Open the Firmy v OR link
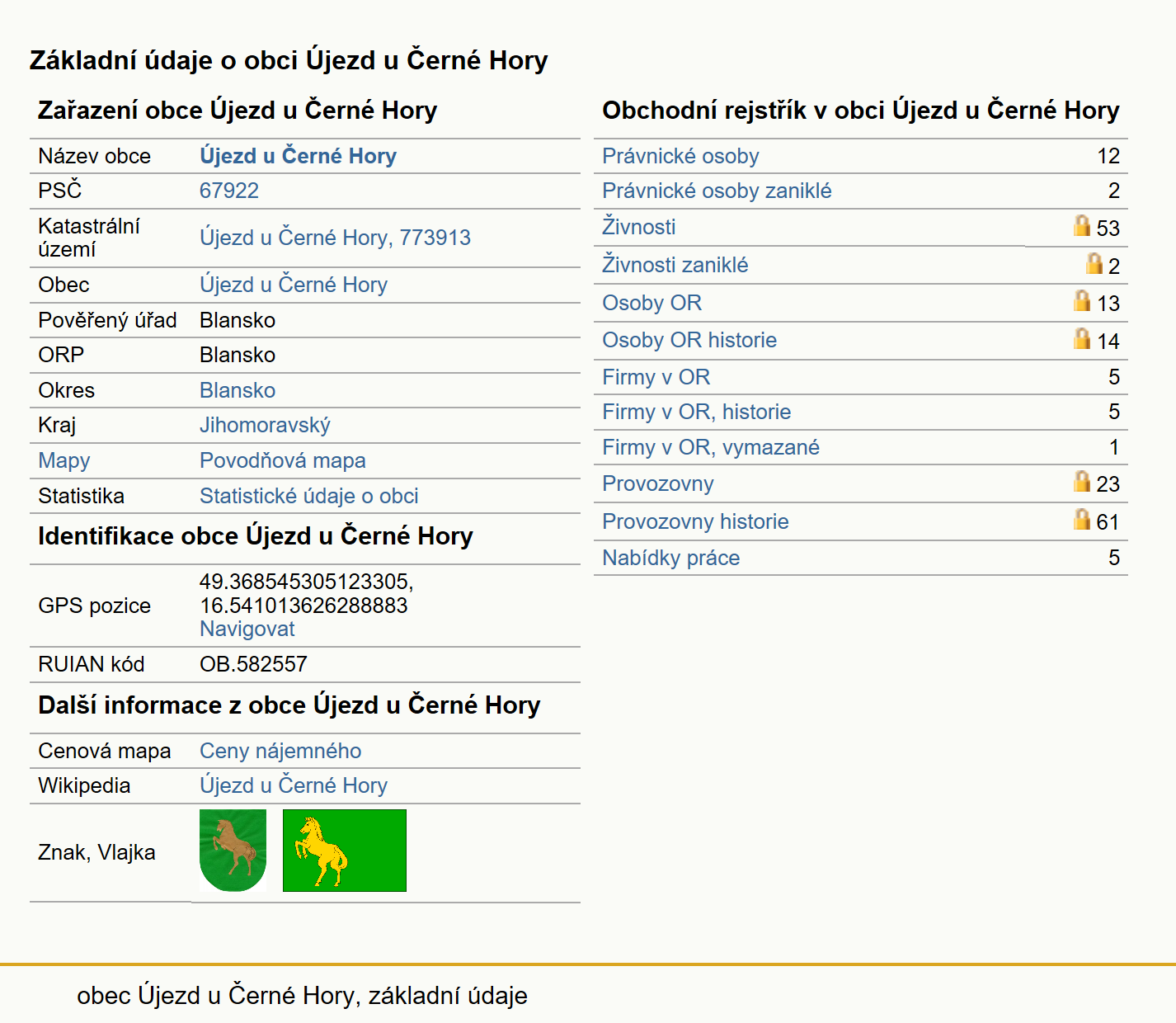 tap(656, 377)
